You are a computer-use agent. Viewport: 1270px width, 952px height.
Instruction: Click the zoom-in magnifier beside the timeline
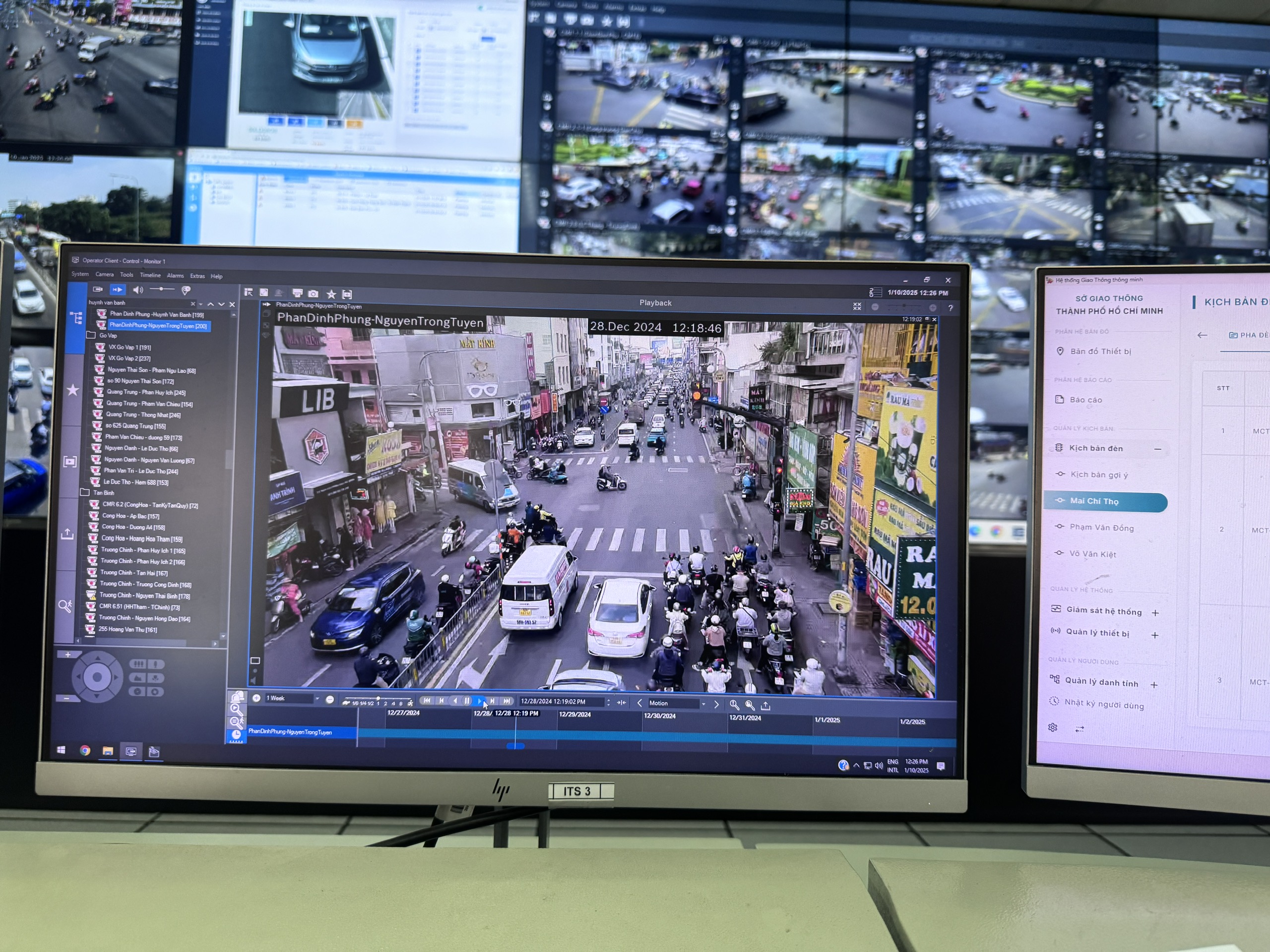coord(734,704)
